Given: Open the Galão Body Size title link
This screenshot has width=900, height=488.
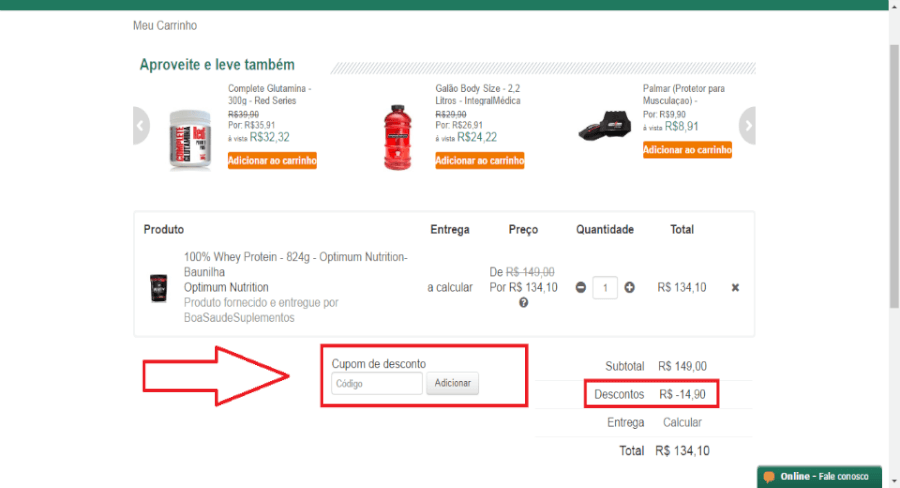Looking at the screenshot, I should tap(478, 95).
